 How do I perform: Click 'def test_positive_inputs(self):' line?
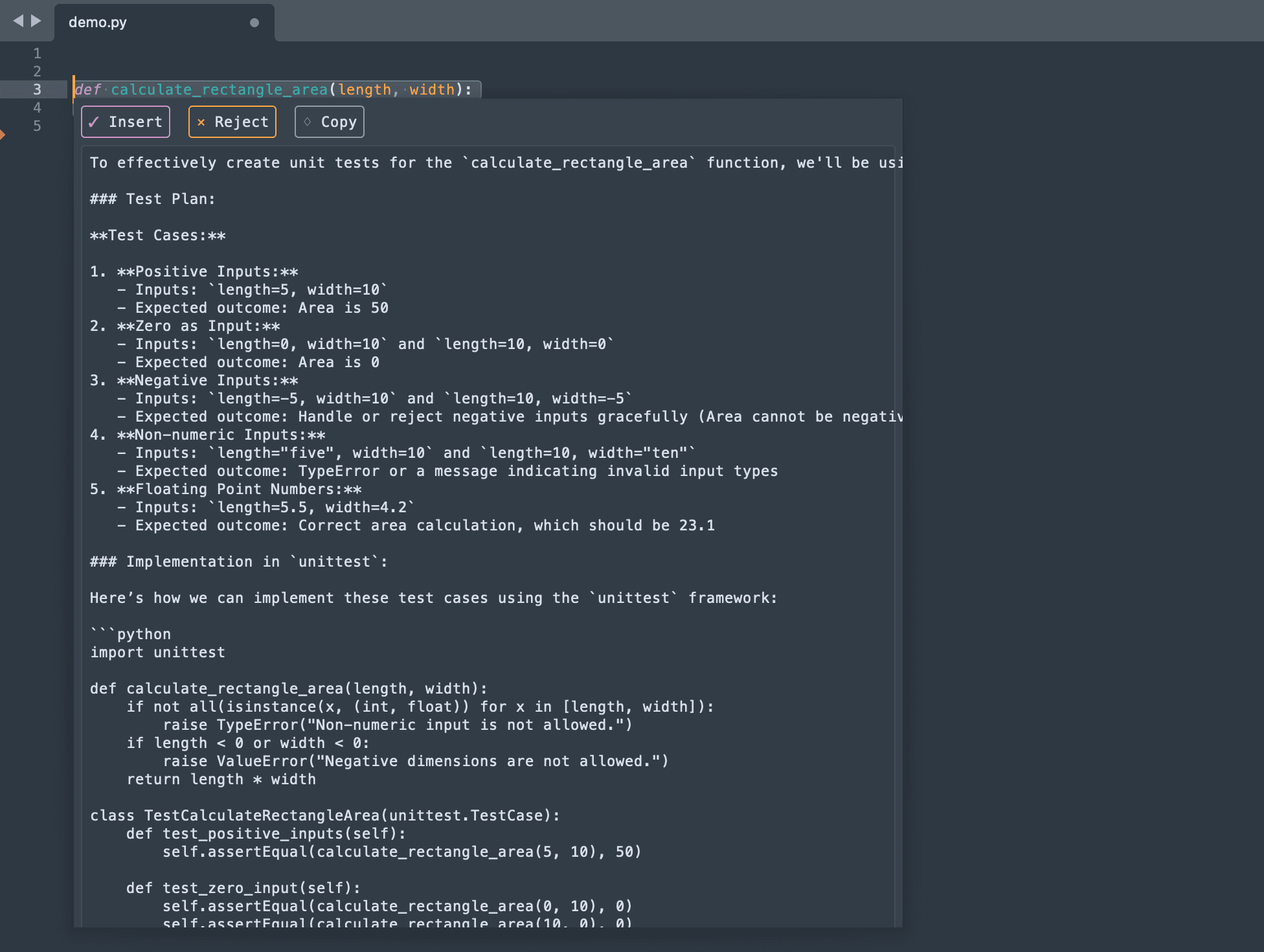[x=266, y=833]
